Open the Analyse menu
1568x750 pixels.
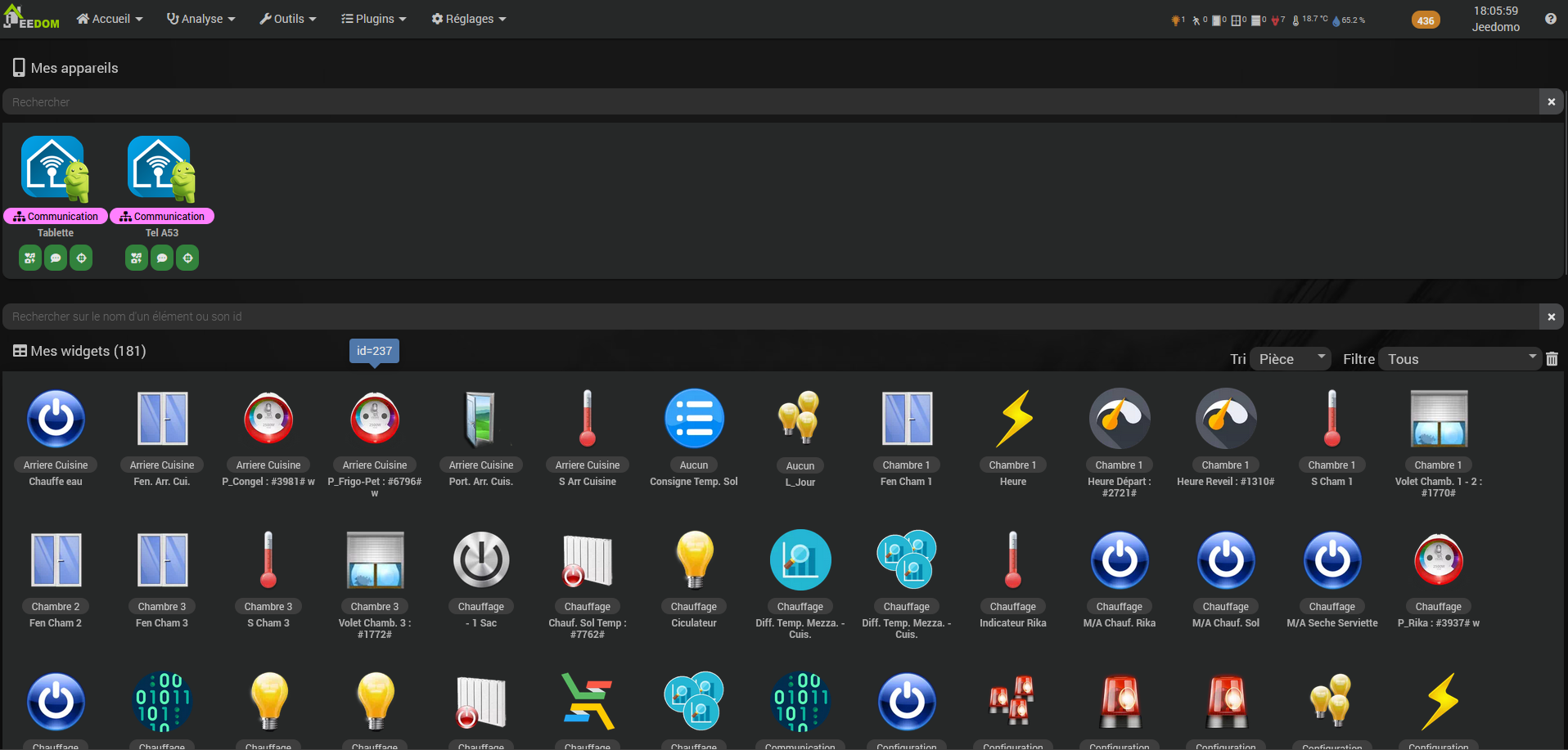(x=201, y=19)
